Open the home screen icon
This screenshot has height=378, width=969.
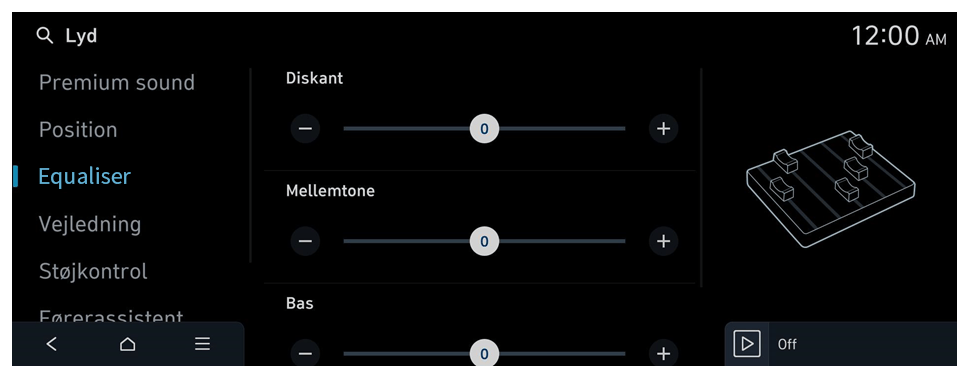(x=127, y=344)
